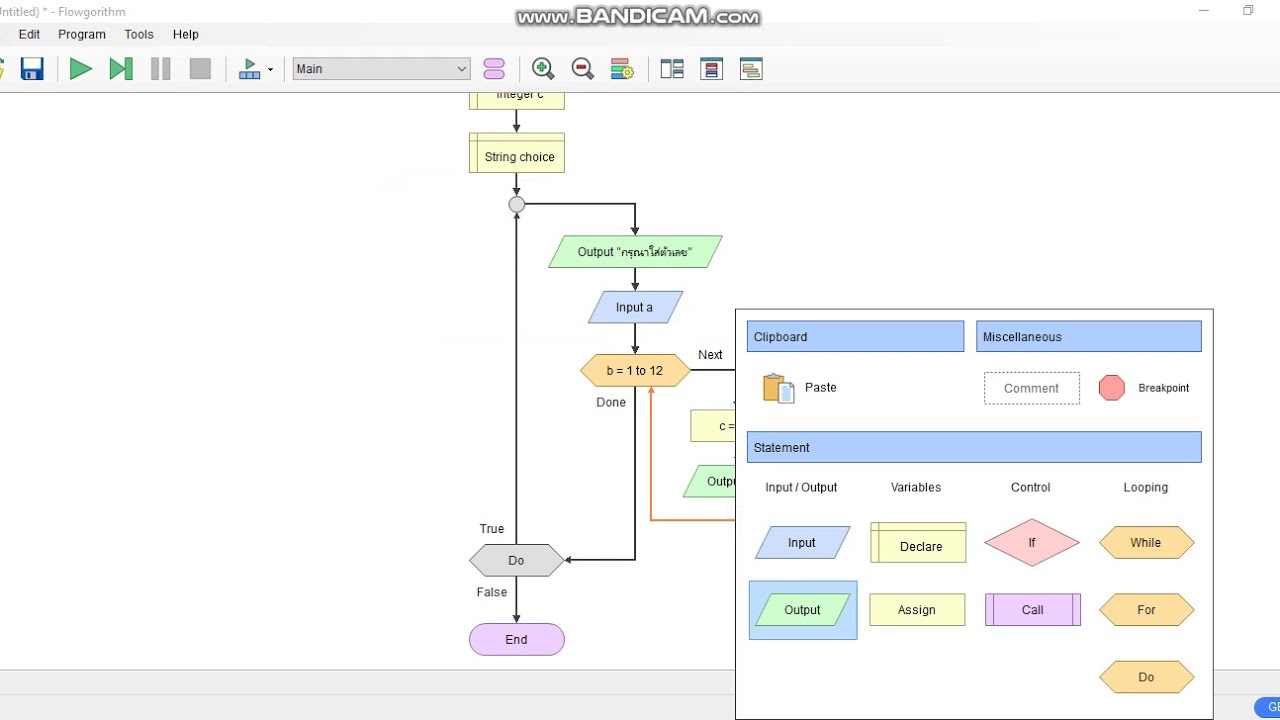Open the Help menu

click(x=186, y=34)
